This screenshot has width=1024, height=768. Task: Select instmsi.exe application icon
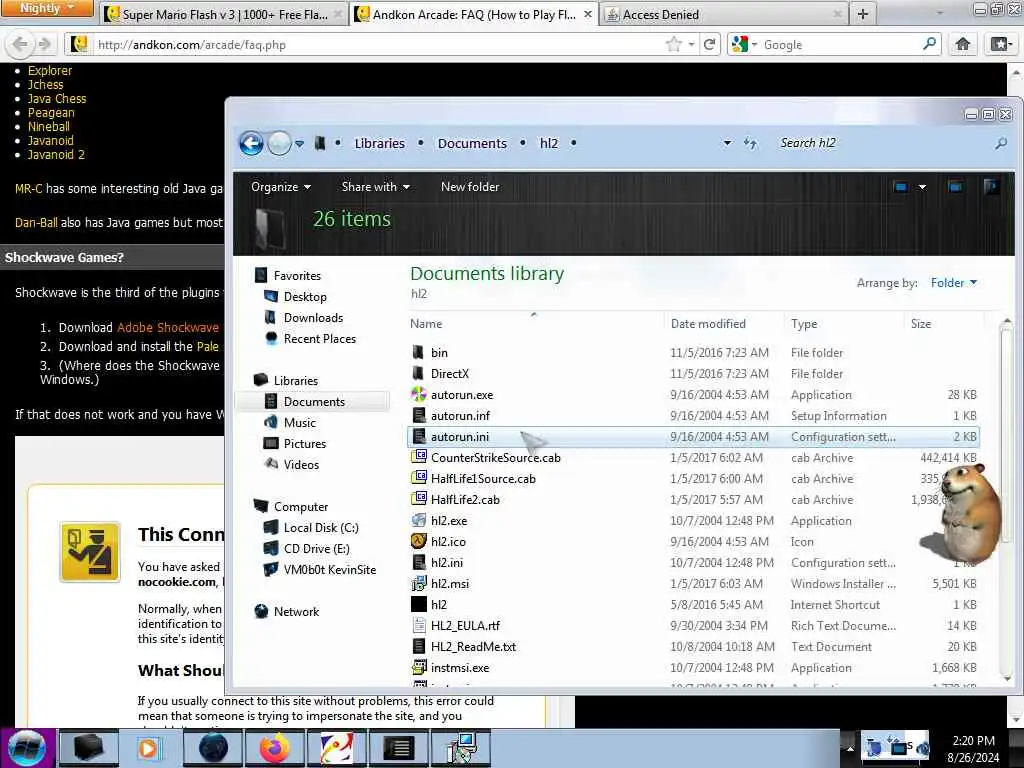point(419,667)
